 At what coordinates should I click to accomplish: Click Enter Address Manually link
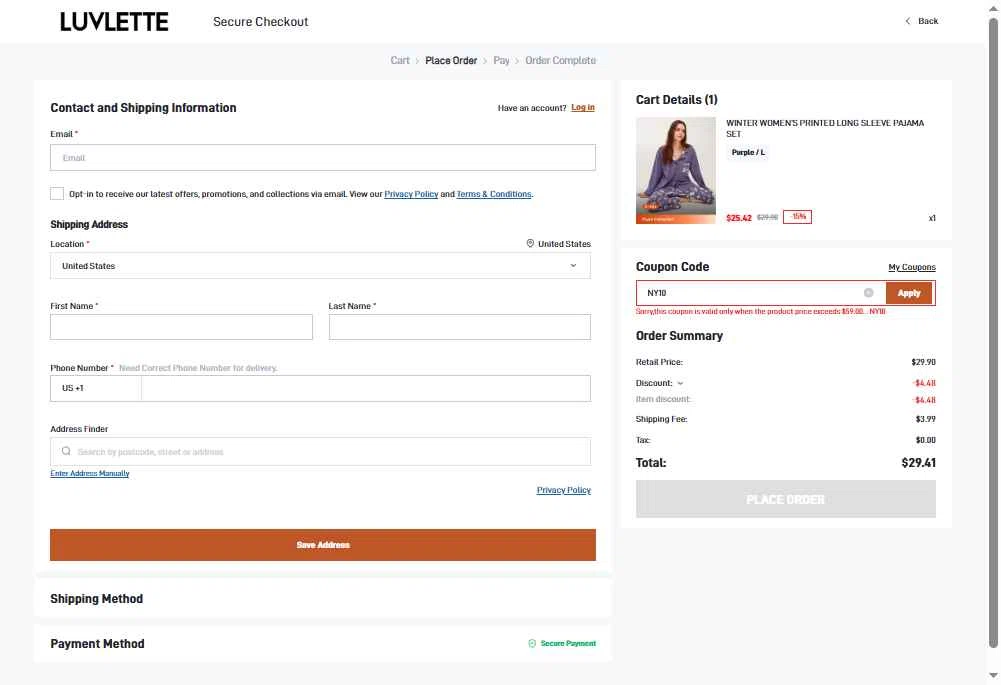(x=90, y=473)
